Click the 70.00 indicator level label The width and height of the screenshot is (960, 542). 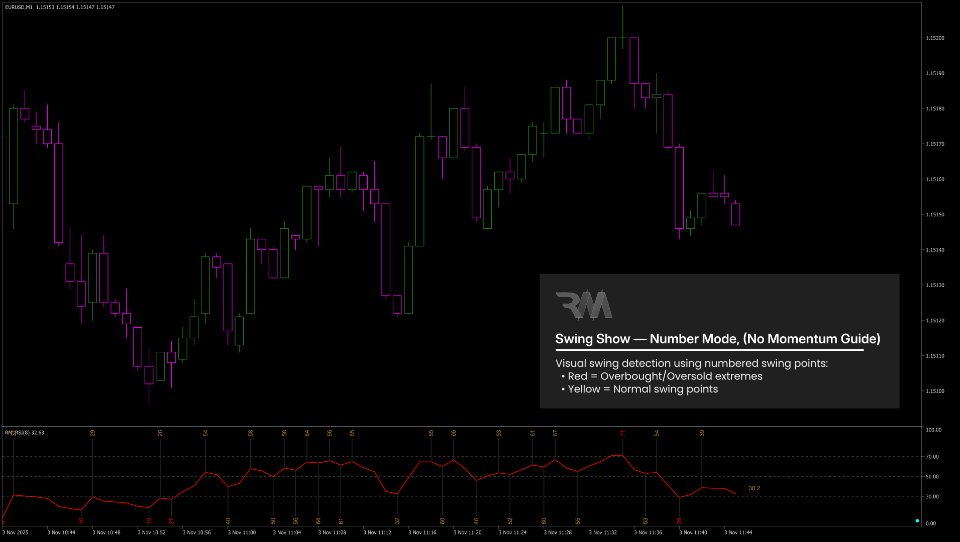932,457
